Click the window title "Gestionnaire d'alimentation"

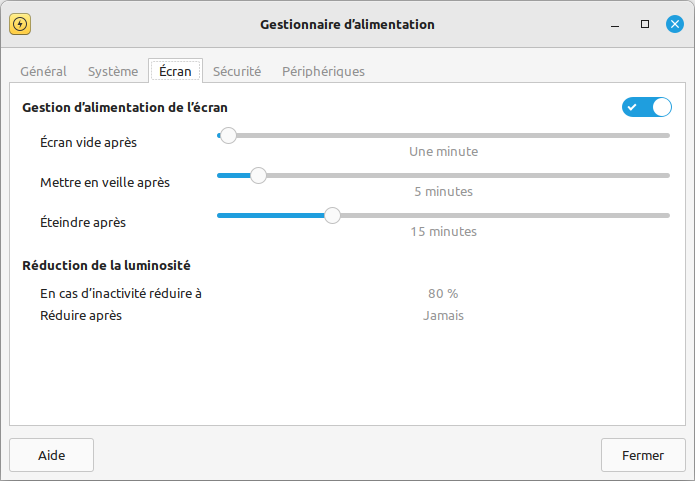[348, 24]
